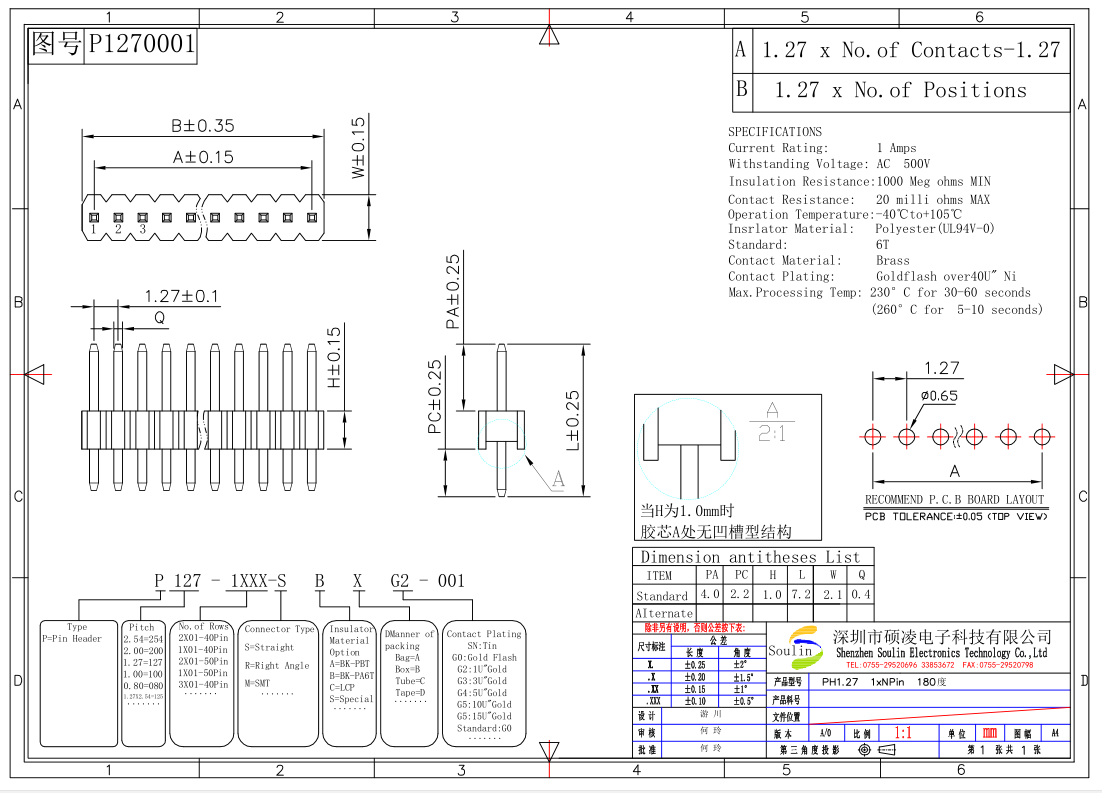Click the top center alignment triangle marker
This screenshot has height=793, width=1102.
(548, 36)
